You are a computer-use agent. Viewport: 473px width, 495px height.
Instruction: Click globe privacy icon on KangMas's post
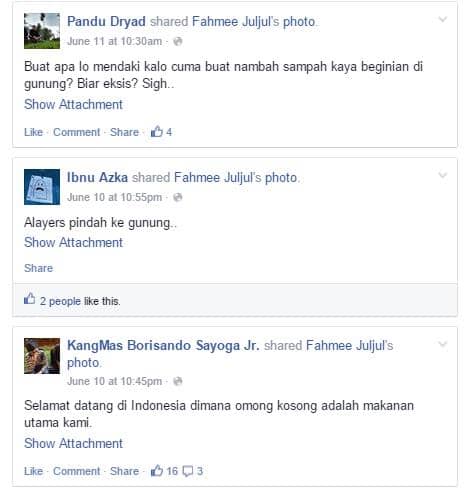point(178,381)
